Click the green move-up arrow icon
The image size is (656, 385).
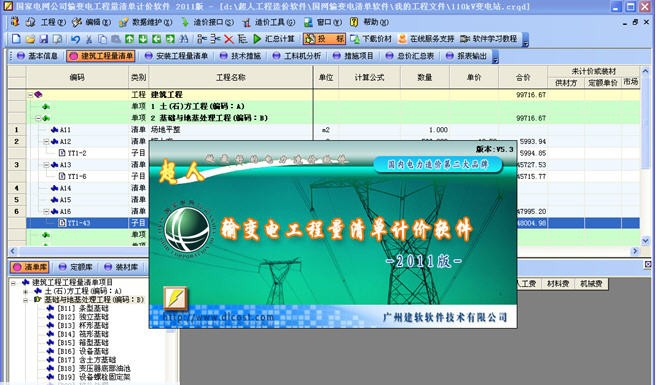point(130,39)
